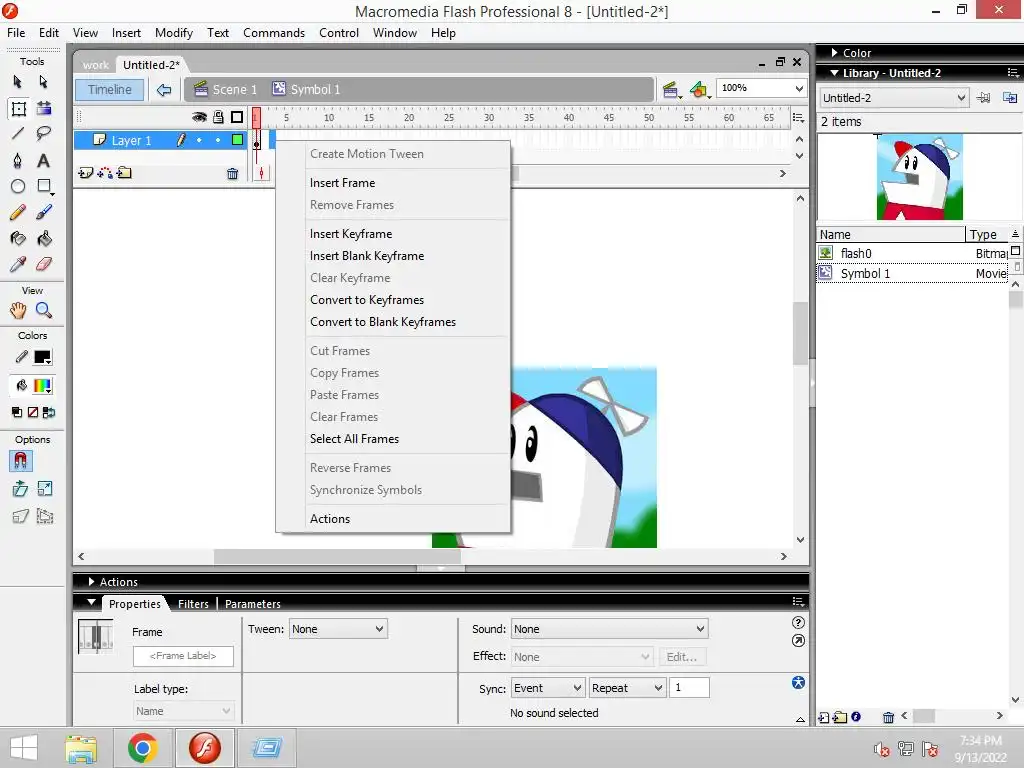Switch to the work document tab
This screenshot has height=768, width=1024.
(95, 65)
